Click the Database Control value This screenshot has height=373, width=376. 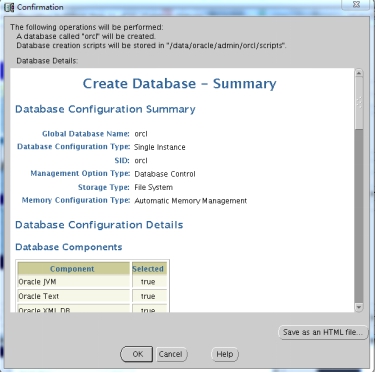165,174
